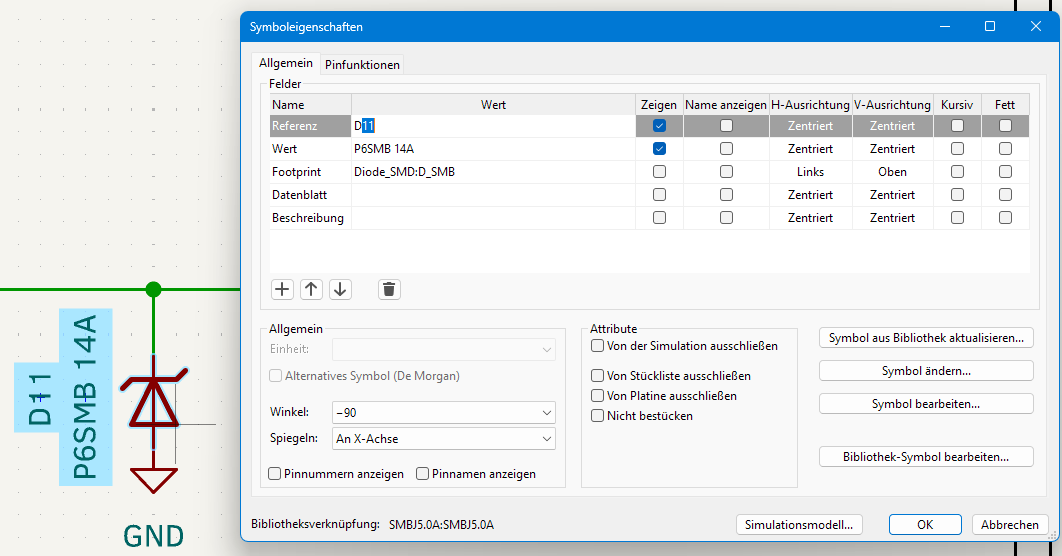Open H-Ausrichtung dropdown for Footprint row
The height and width of the screenshot is (556, 1062).
(x=810, y=172)
